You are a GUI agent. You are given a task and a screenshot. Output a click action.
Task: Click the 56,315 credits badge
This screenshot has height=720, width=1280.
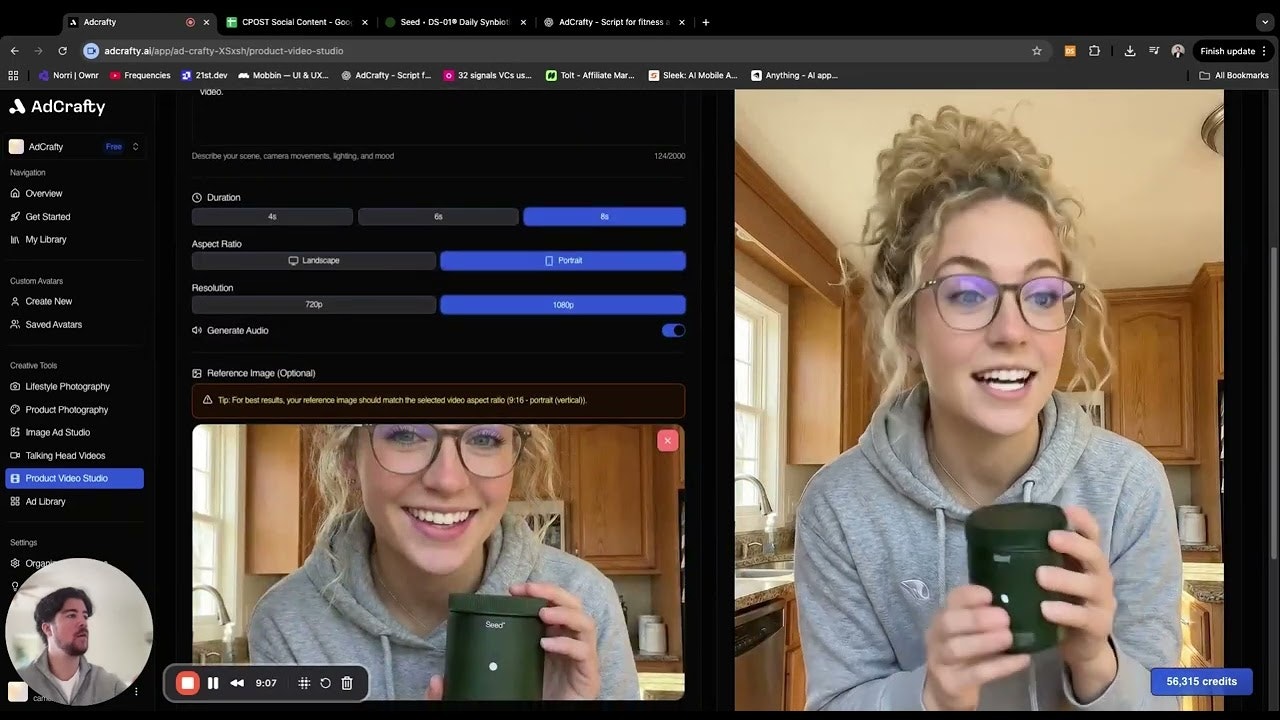(1201, 681)
